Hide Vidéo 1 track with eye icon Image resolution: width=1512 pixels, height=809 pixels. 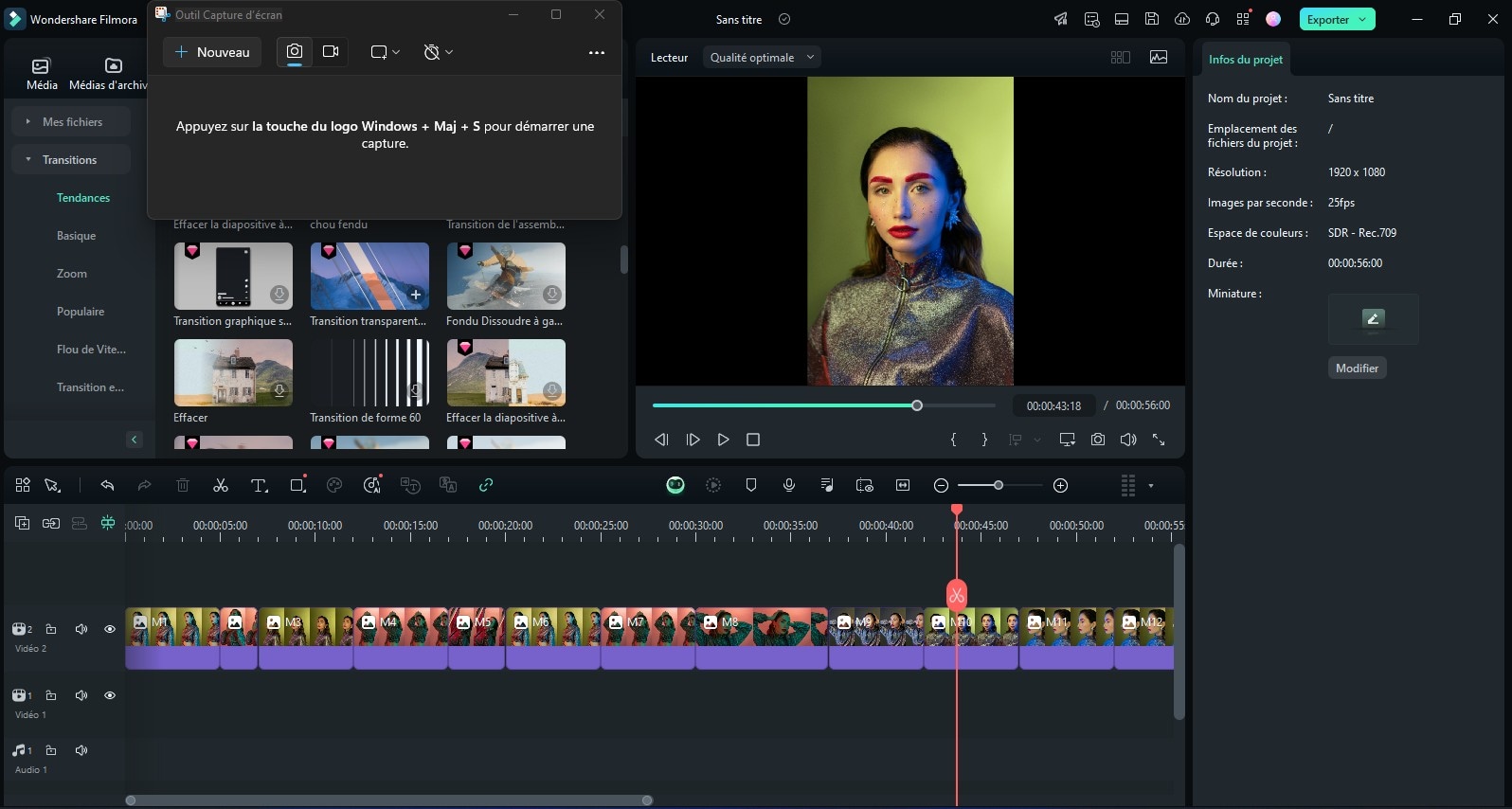[x=110, y=695]
